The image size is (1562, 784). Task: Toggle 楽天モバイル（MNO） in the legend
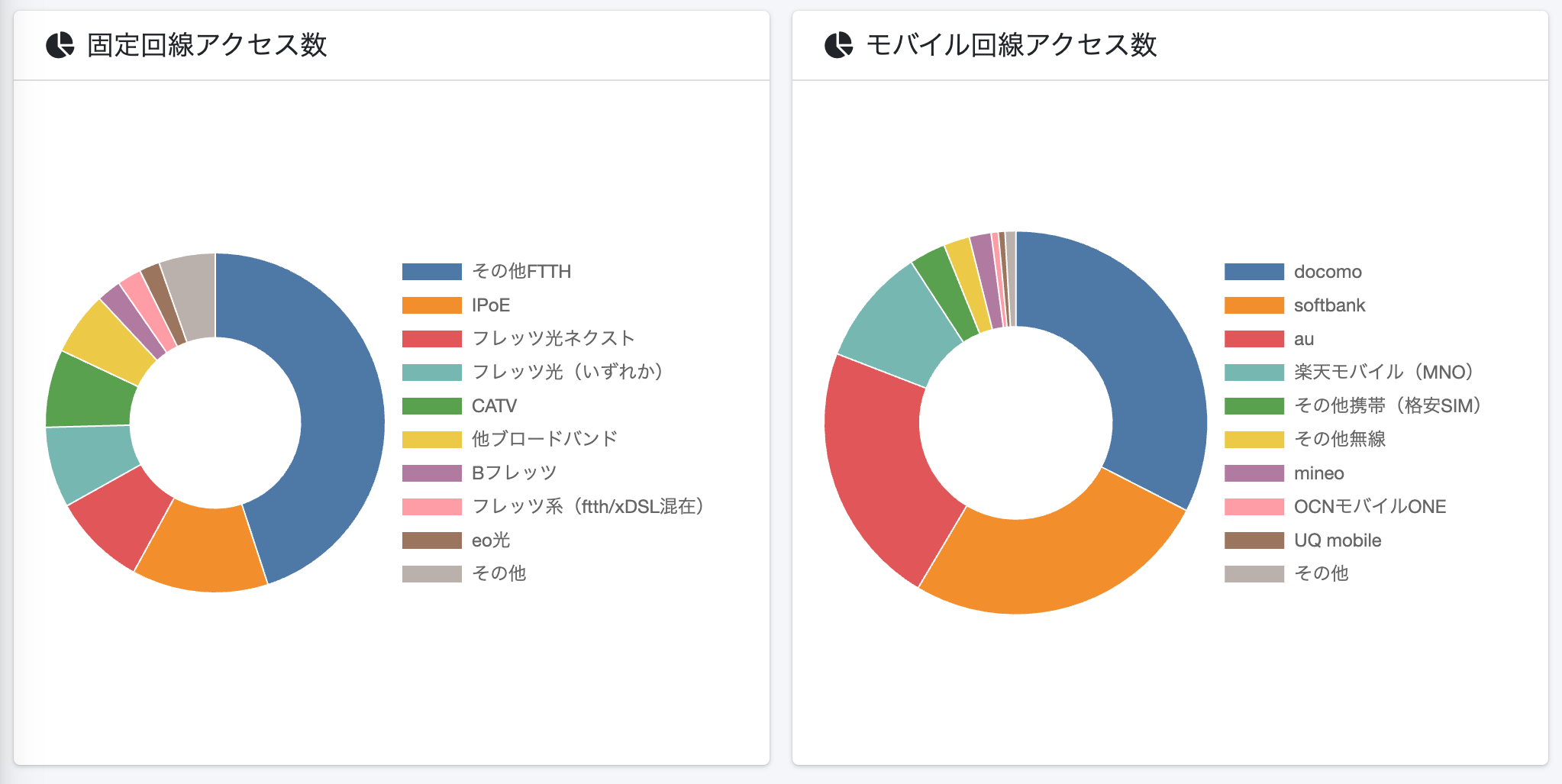tap(1383, 372)
